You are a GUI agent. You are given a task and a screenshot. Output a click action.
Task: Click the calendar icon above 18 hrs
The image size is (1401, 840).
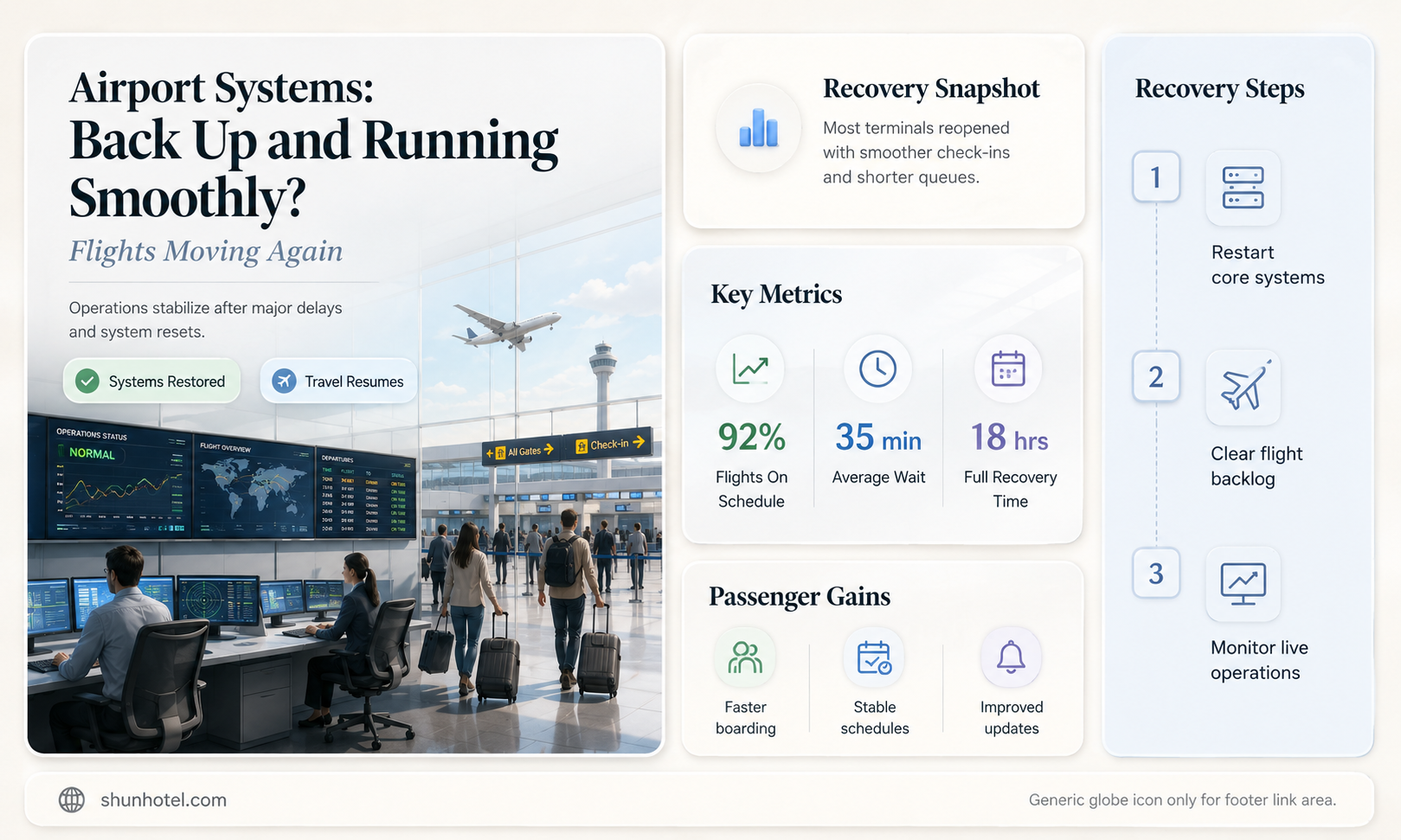[x=1008, y=369]
